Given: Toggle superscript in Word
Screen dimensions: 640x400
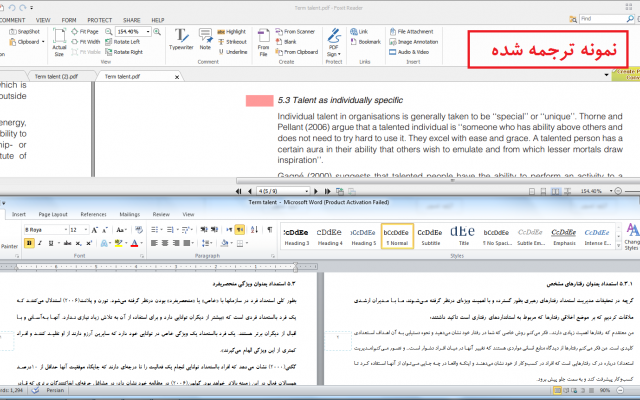Looking at the screenshot, I should pyautogui.click(x=89, y=243).
